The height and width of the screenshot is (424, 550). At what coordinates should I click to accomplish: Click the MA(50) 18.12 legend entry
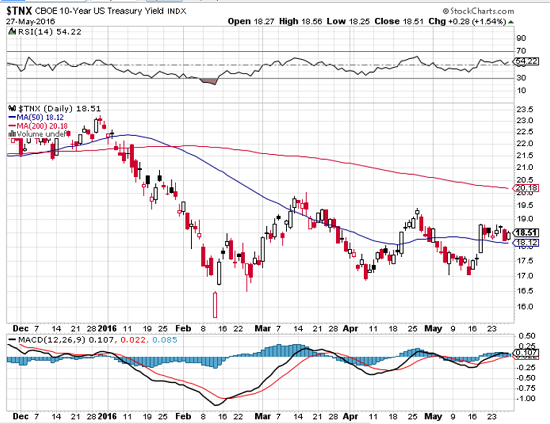36,117
